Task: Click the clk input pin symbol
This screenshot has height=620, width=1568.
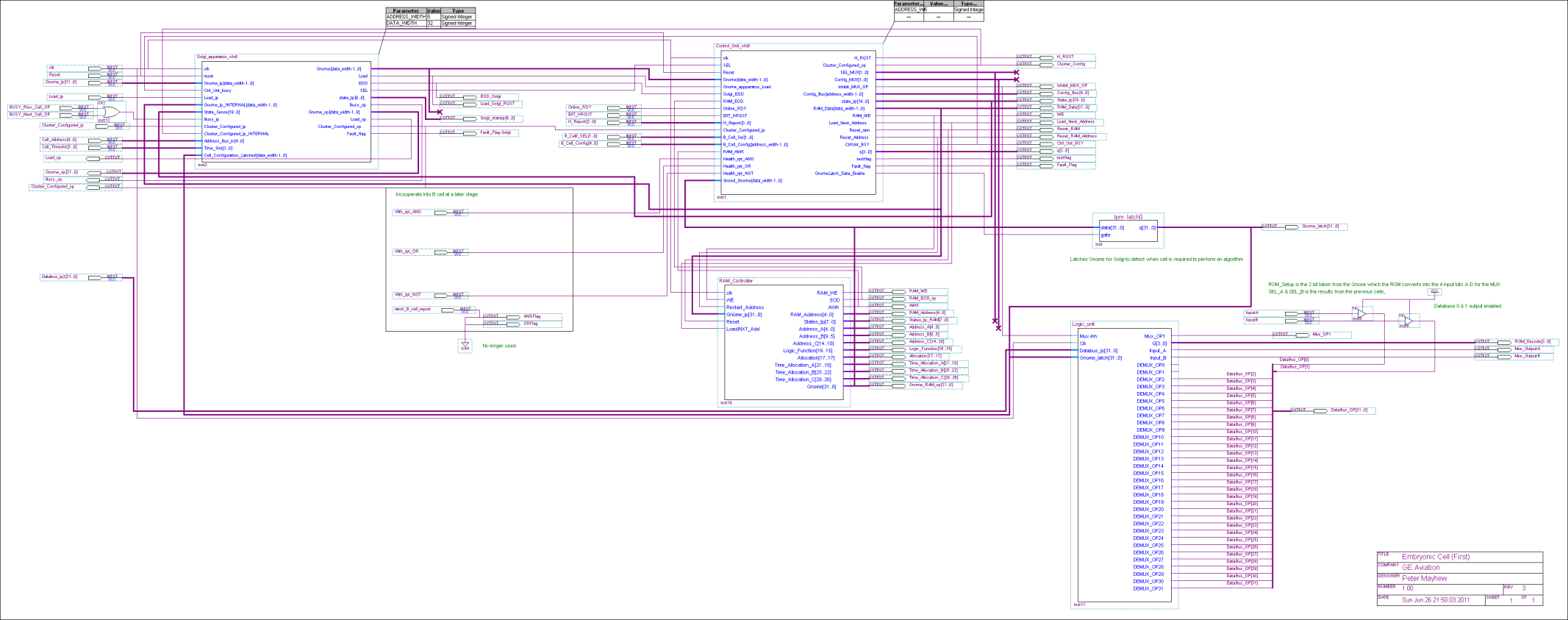Action: (x=96, y=68)
